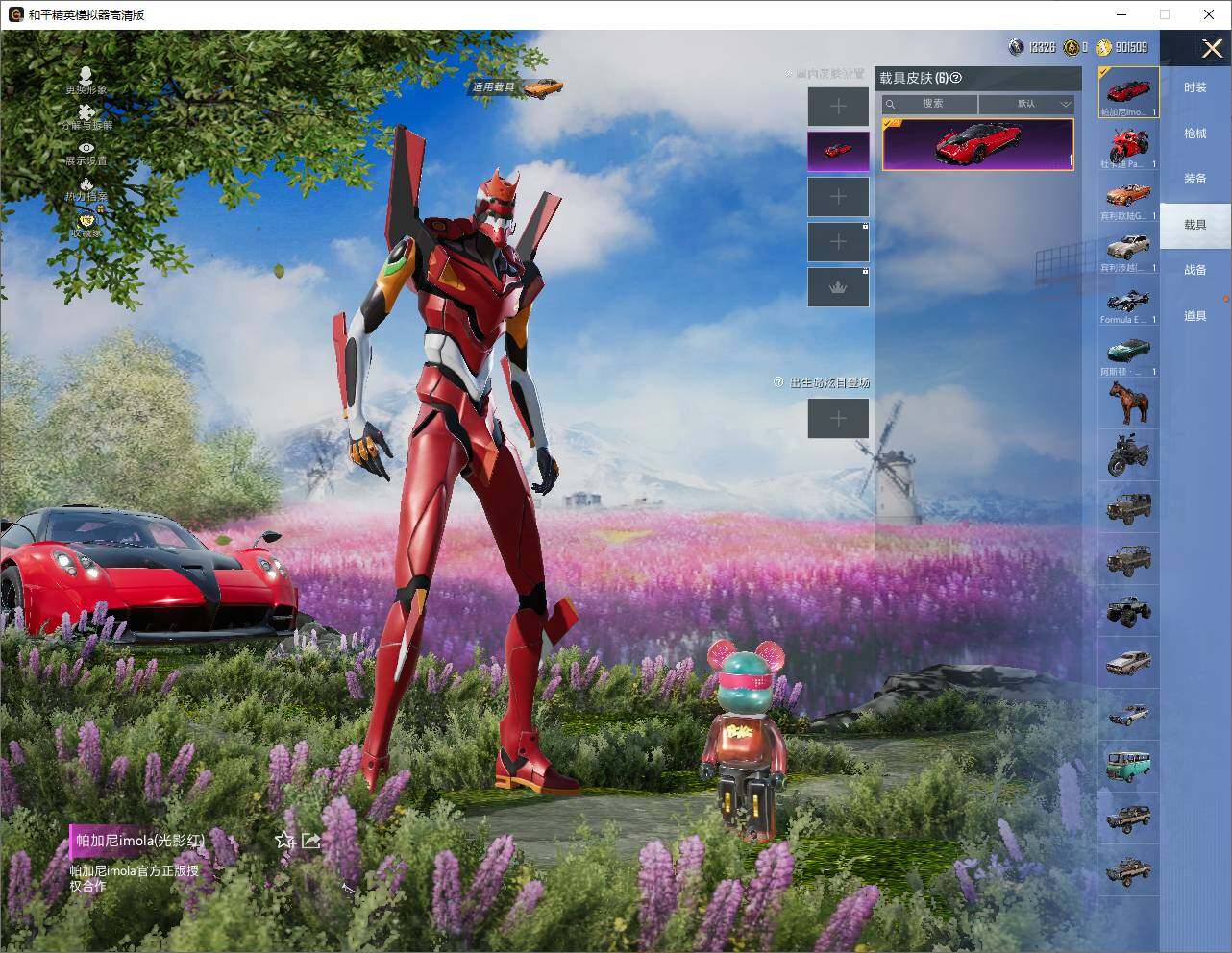Click the empty plus slot below the red car slot
This screenshot has height=953, width=1232.
tap(838, 197)
